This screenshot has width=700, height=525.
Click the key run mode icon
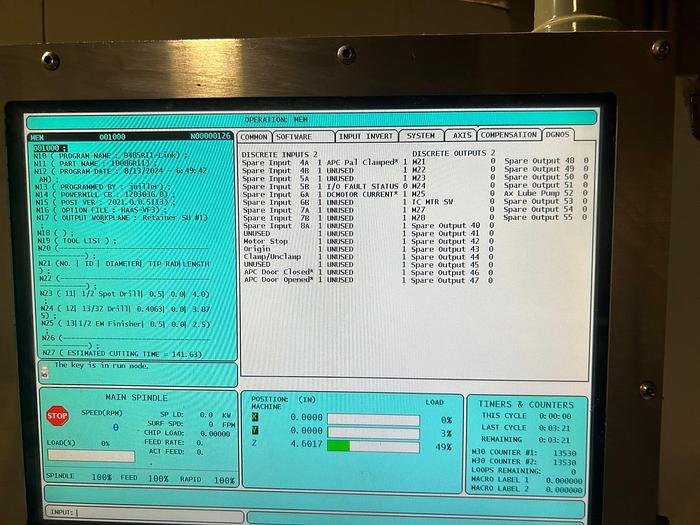pyautogui.click(x=44, y=371)
